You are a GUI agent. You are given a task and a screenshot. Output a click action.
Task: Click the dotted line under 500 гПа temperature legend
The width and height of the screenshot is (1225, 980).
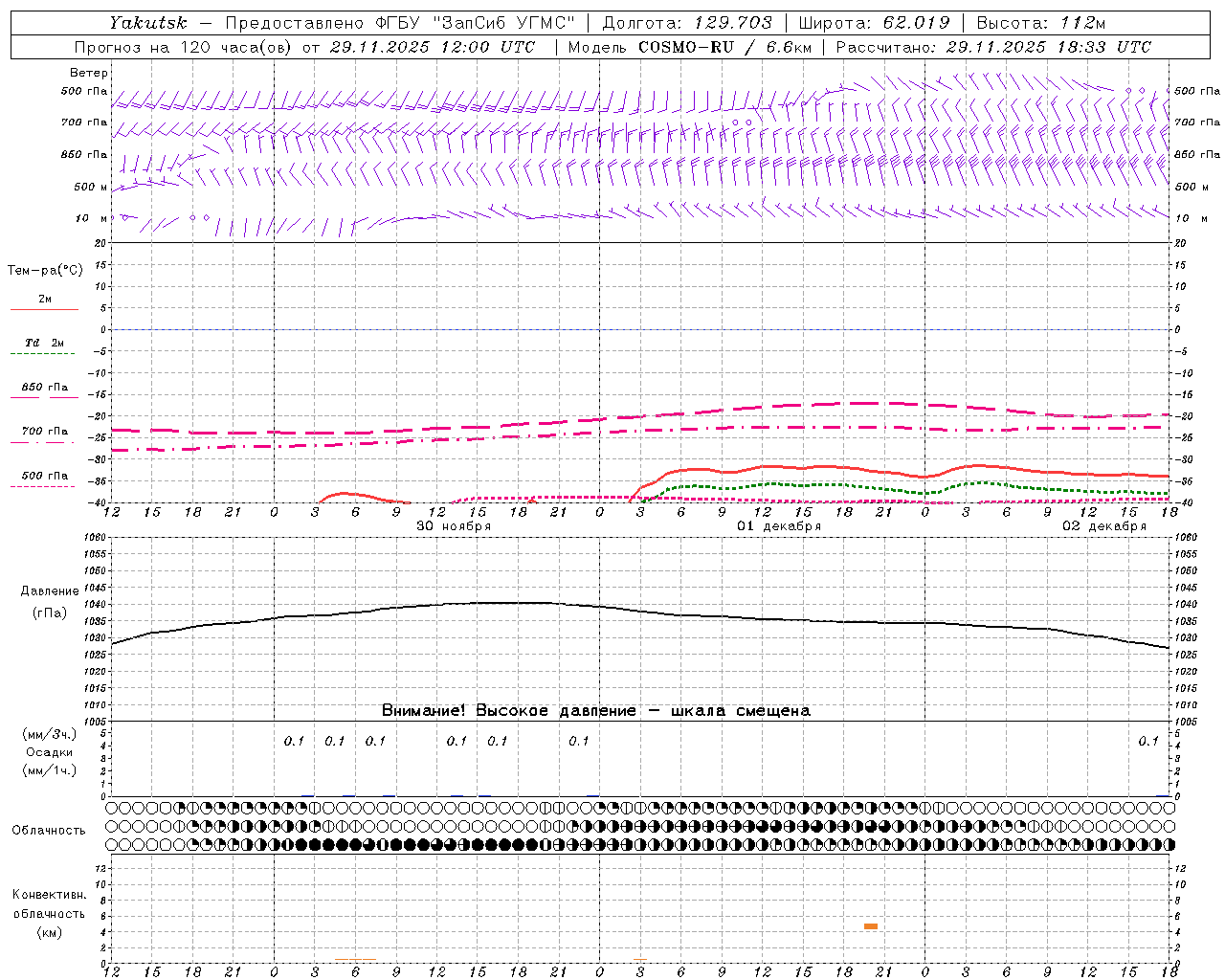(x=42, y=486)
